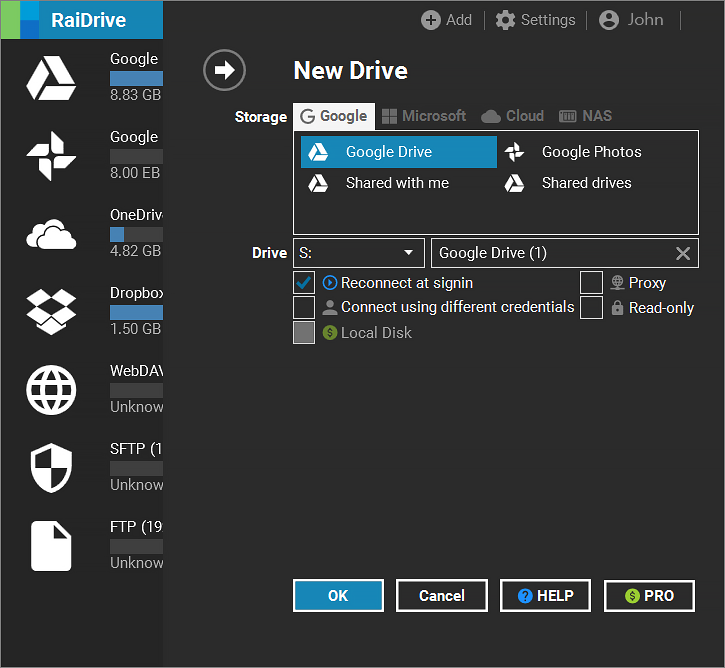Enable Connect using different credentials checkbox

(304, 307)
